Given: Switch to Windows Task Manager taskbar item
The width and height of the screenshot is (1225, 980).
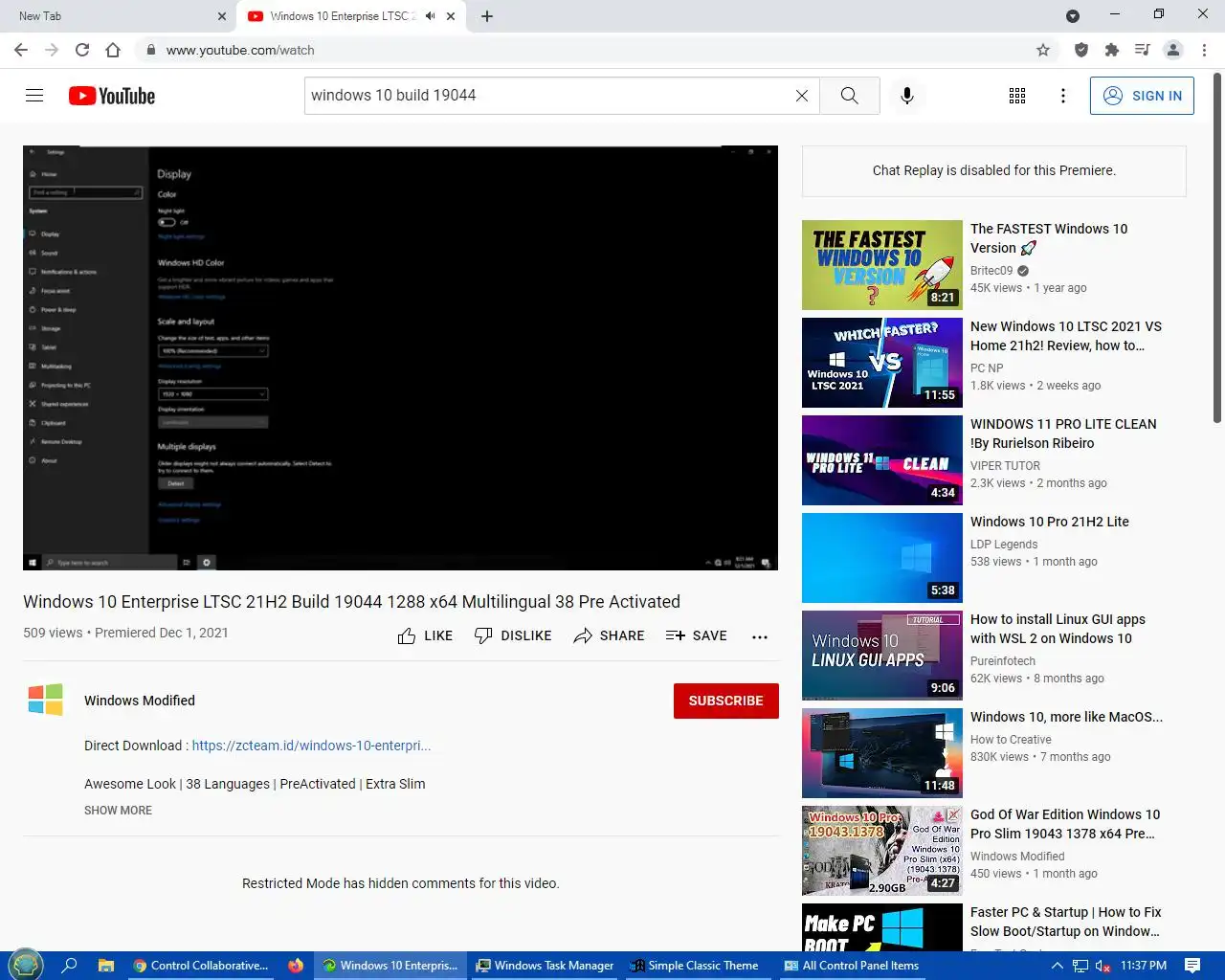Looking at the screenshot, I should (x=546, y=966).
